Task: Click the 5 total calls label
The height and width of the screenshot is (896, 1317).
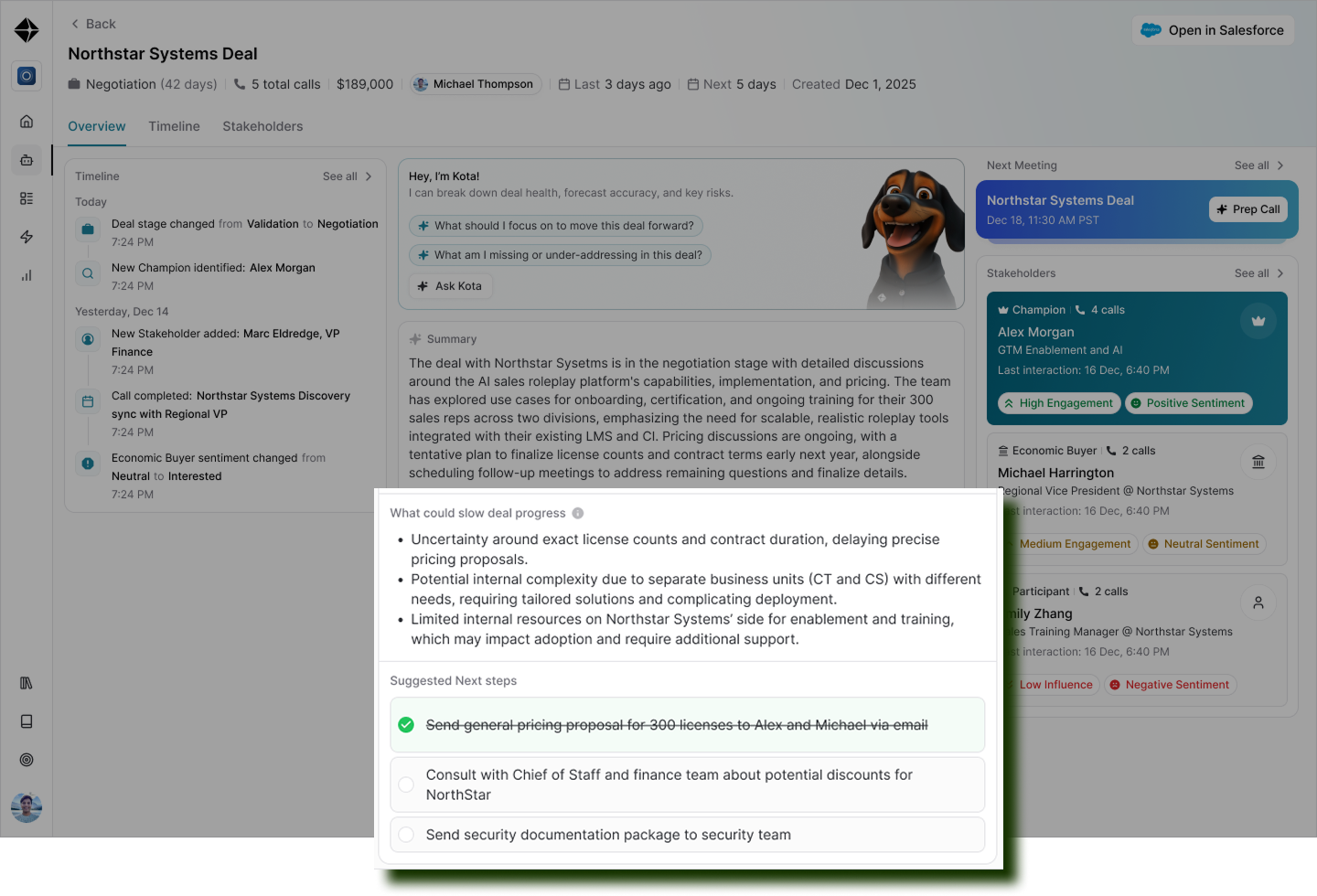Action: click(x=277, y=84)
